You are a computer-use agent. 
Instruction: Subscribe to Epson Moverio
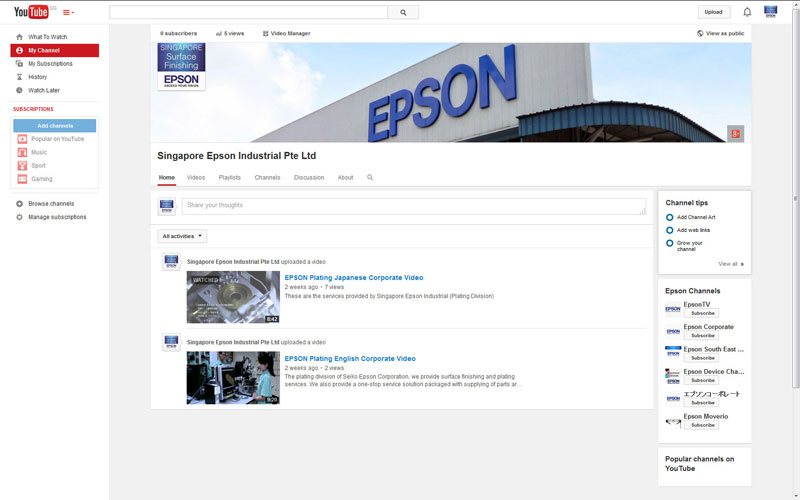point(703,426)
